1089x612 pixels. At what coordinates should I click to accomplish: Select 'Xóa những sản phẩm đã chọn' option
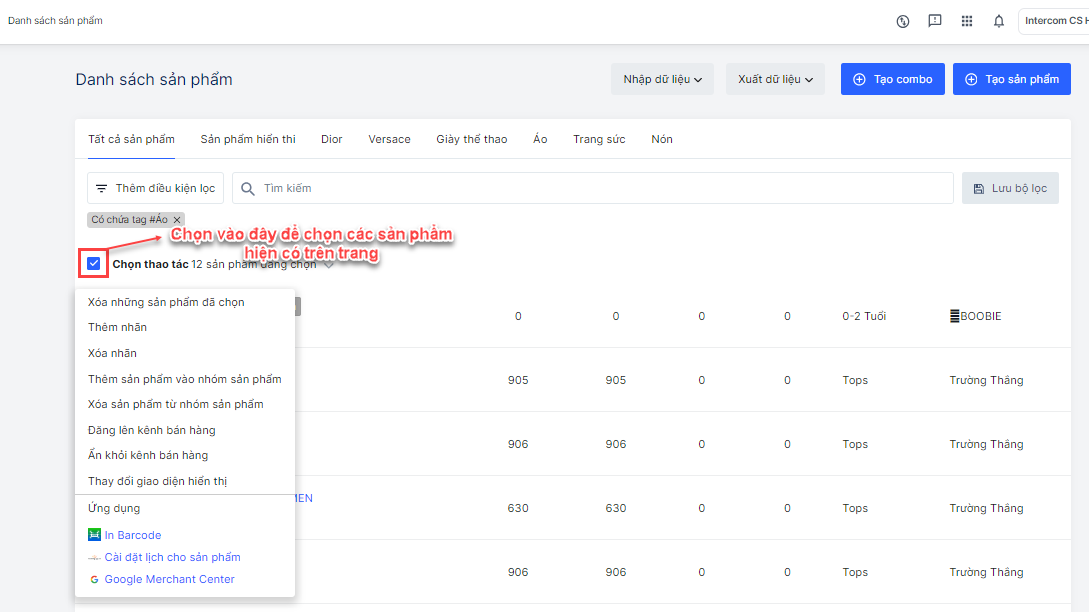click(166, 302)
